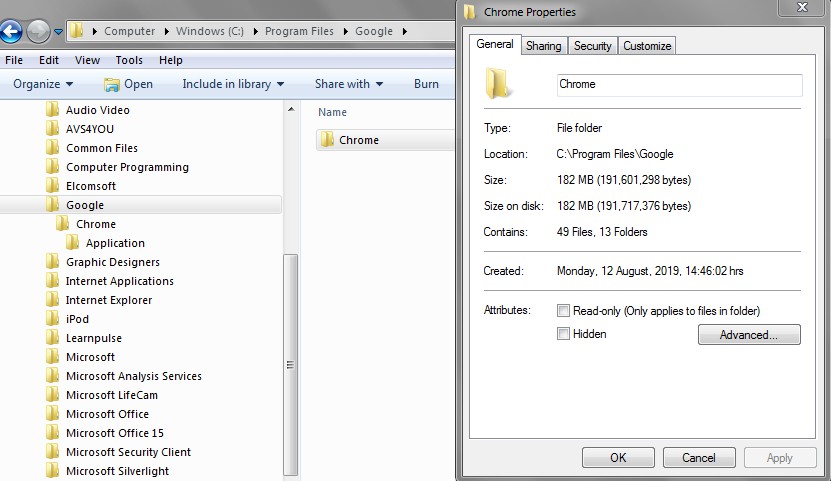Open the Organize dropdown
Viewport: 831px width, 481px height.
click(43, 84)
